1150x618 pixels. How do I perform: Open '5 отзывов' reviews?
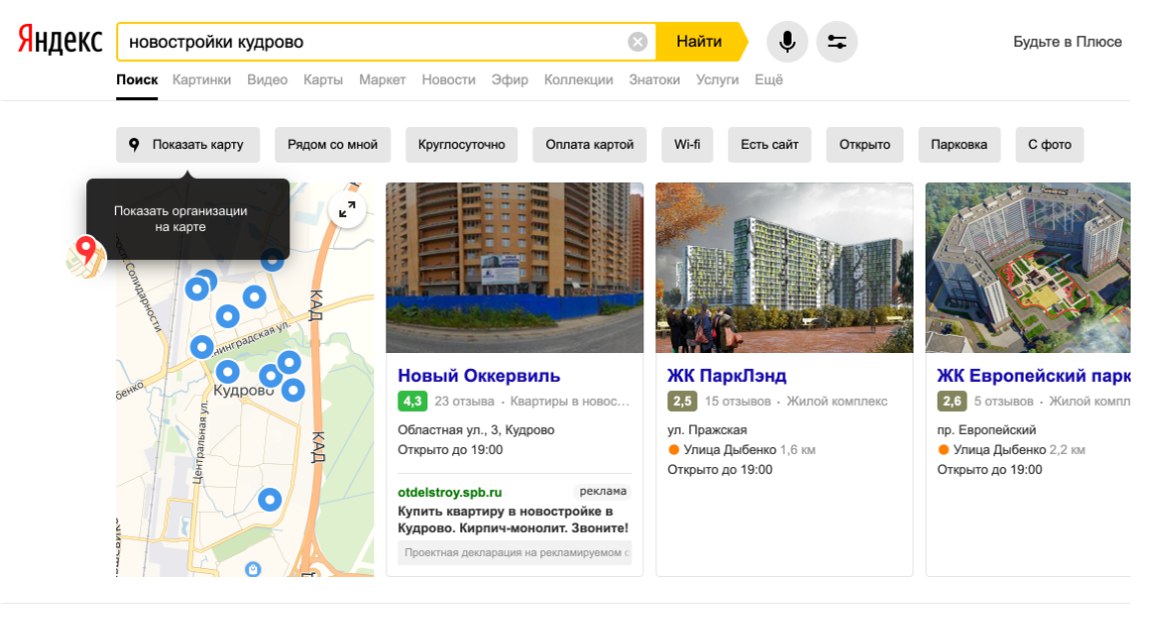[1003, 401]
